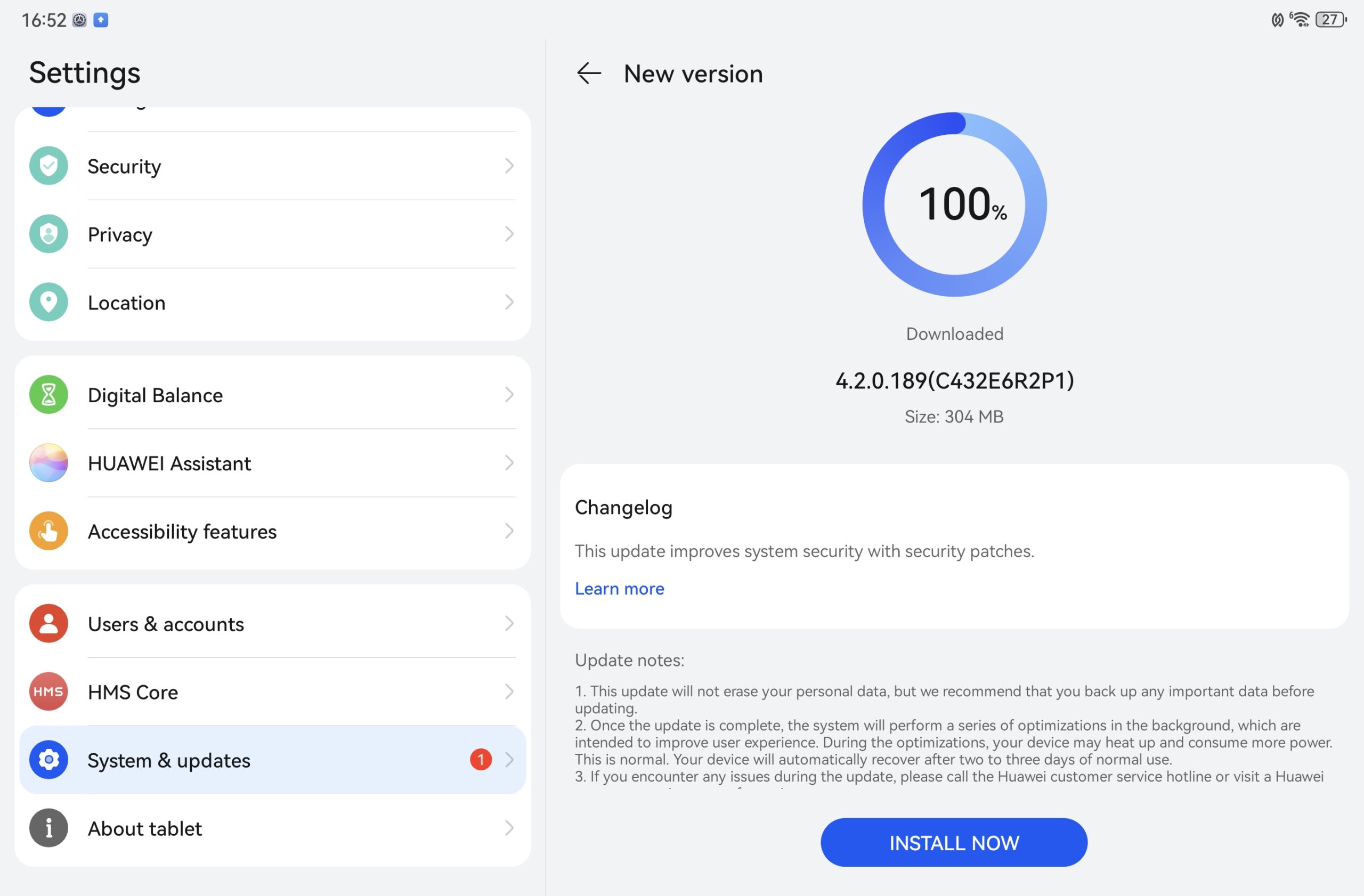Open the Privacy settings row
This screenshot has height=896, width=1364.
click(273, 234)
